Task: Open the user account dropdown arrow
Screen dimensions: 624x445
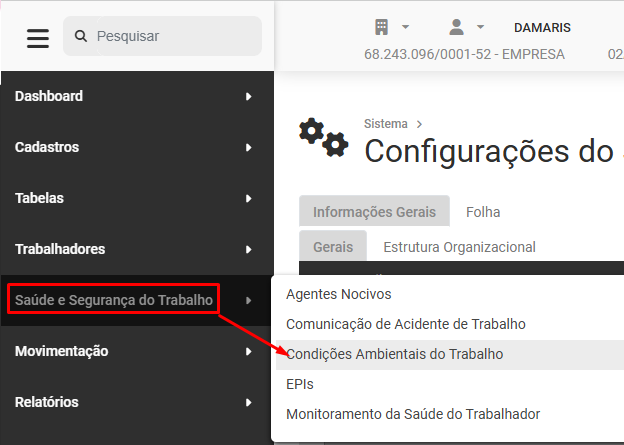Action: point(480,27)
